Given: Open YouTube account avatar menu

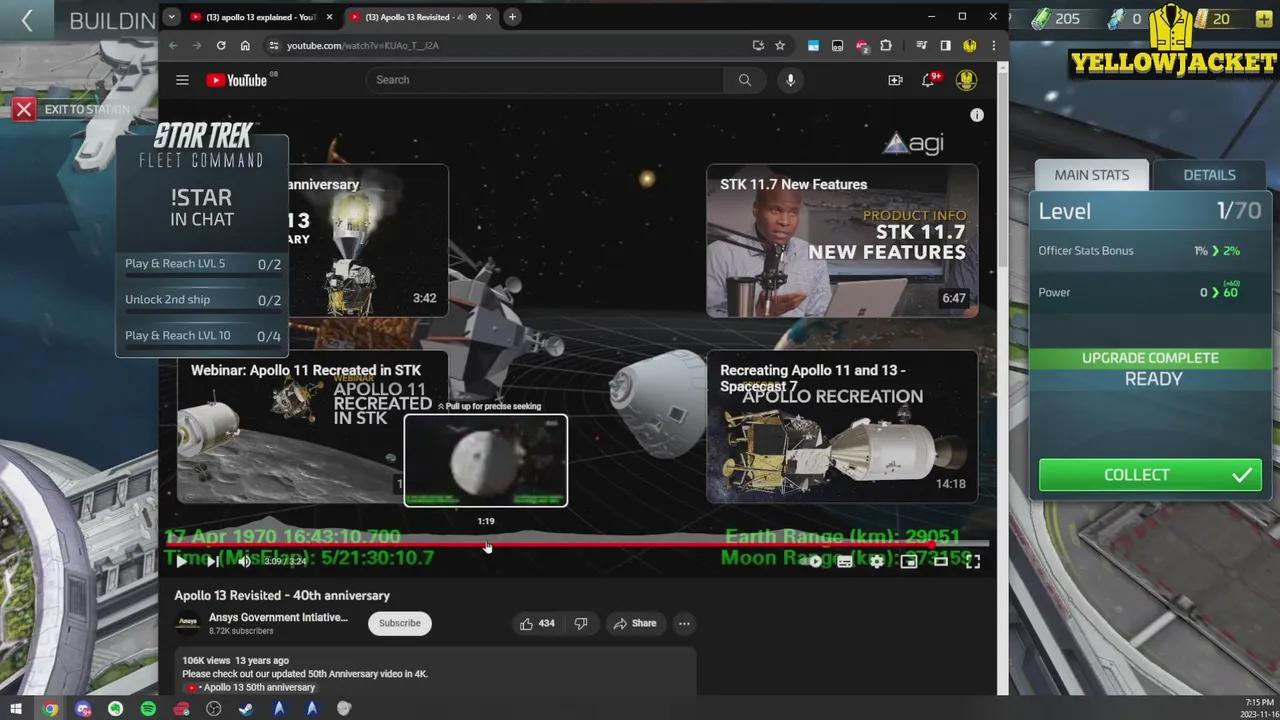Looking at the screenshot, I should [x=966, y=80].
